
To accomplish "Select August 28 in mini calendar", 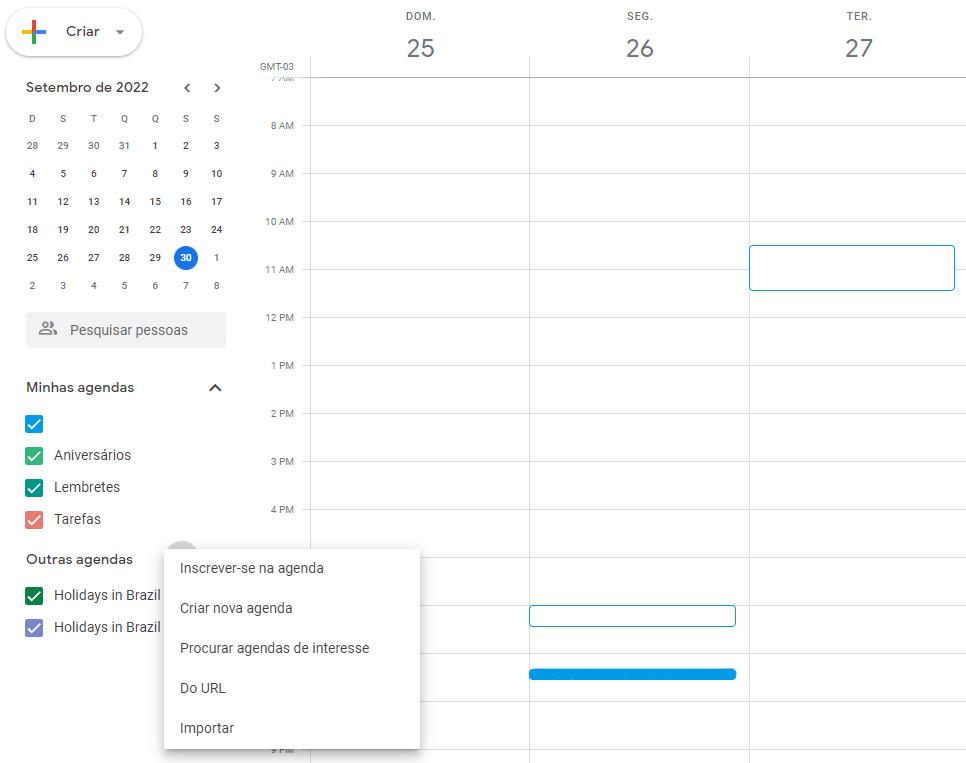I will [32, 145].
